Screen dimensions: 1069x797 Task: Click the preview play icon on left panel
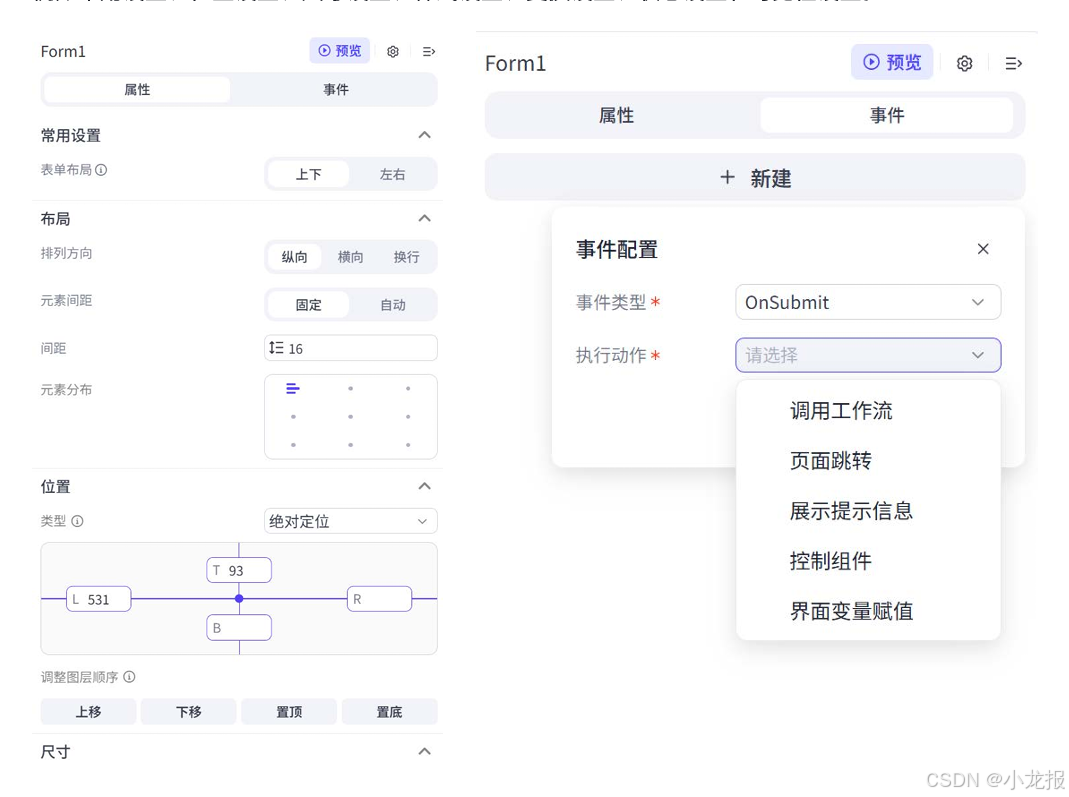click(x=323, y=51)
